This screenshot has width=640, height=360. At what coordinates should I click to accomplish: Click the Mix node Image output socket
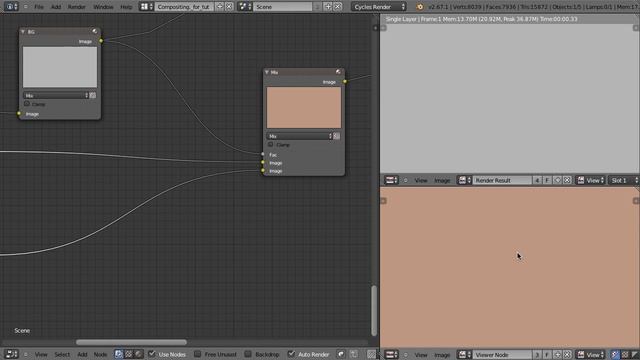(x=345, y=82)
